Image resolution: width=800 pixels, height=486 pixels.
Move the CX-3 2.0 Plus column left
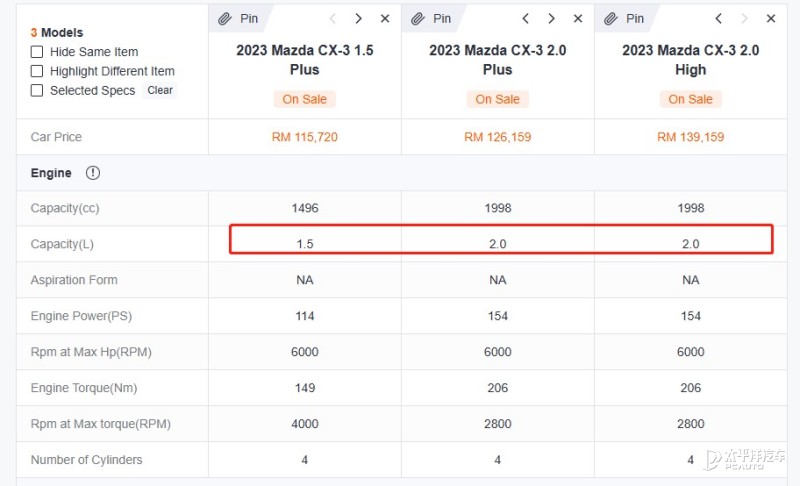point(526,19)
